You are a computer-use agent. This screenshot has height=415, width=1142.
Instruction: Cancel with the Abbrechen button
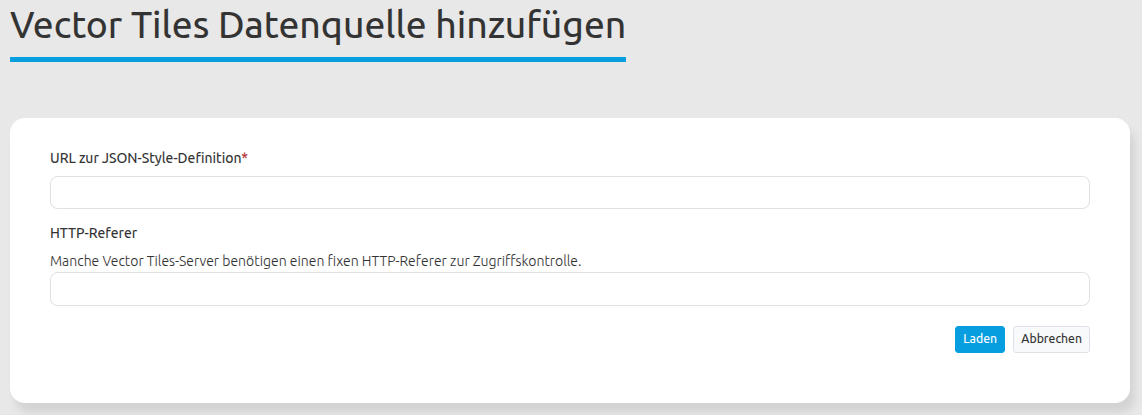click(x=1051, y=339)
